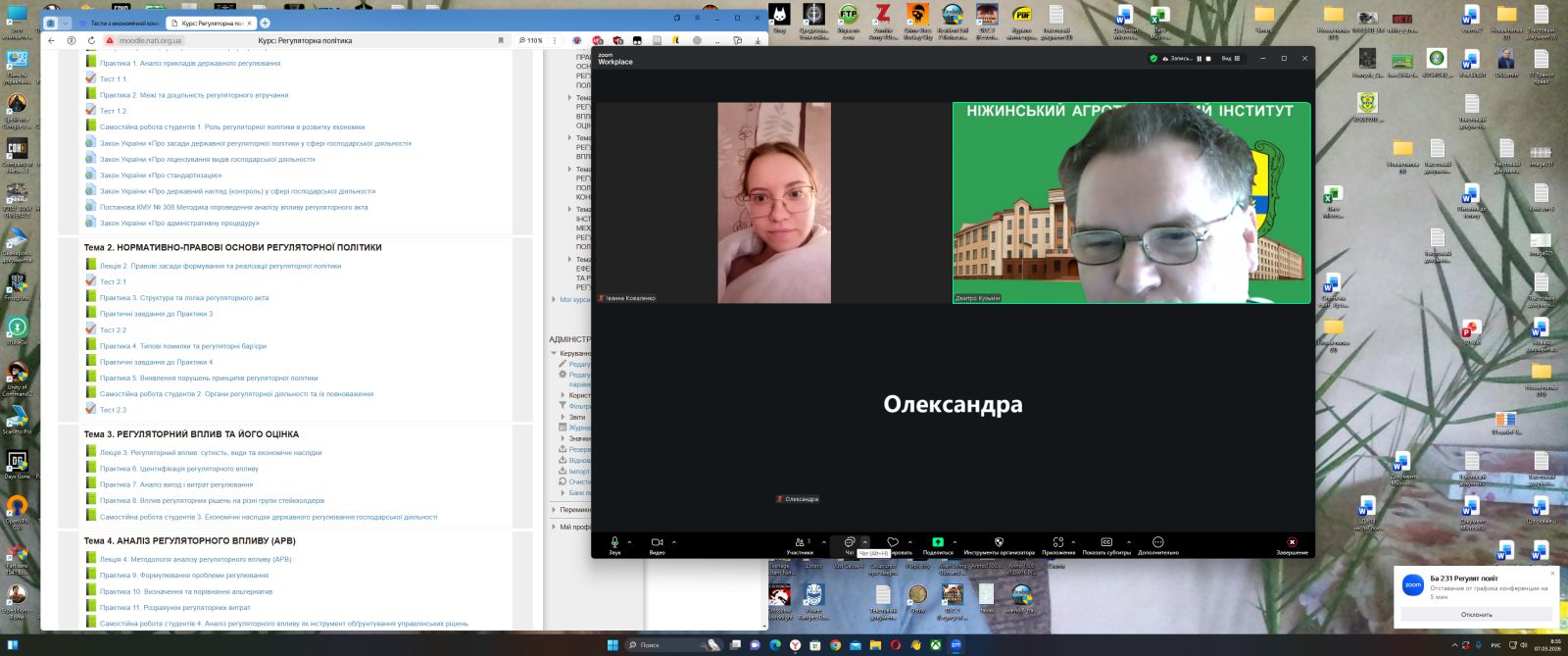Click the red Завершение end meeting button

(1292, 542)
